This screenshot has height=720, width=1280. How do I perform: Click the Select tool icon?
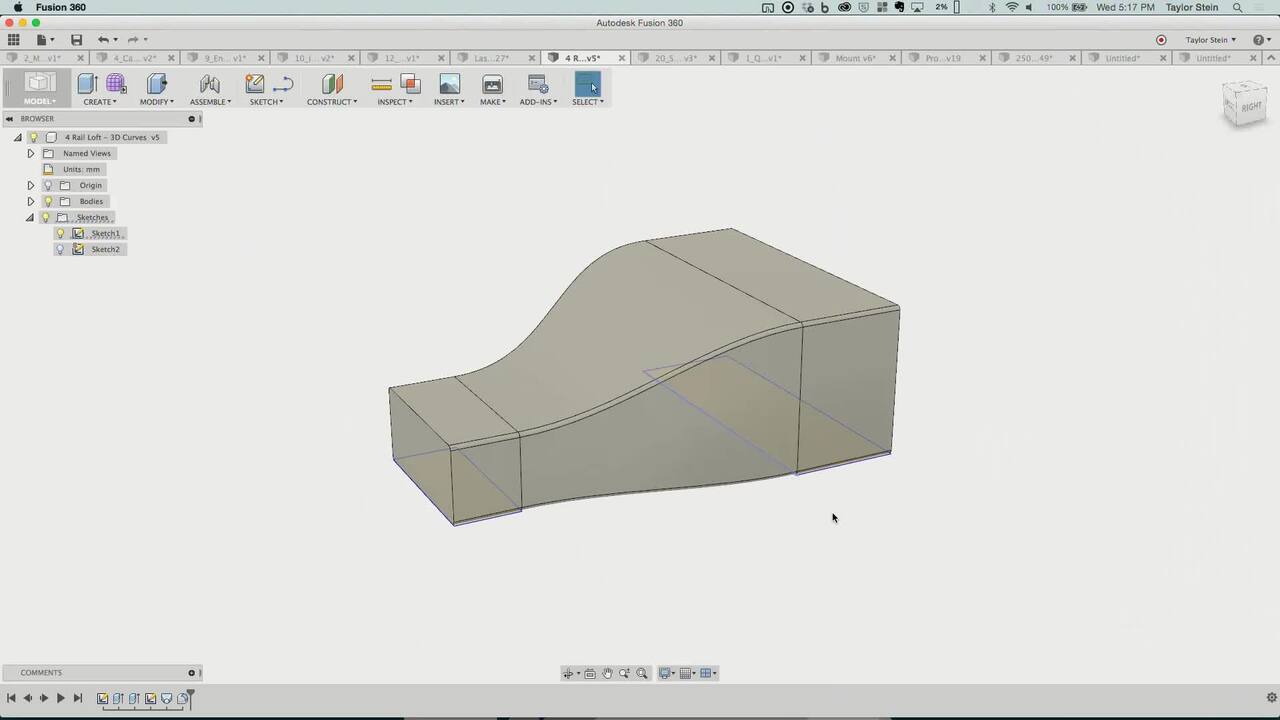587,84
